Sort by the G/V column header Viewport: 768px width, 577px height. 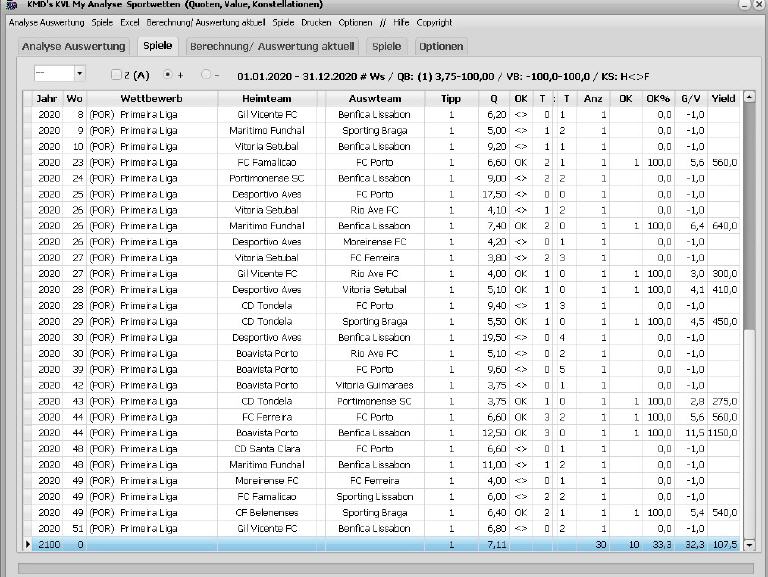(x=691, y=98)
